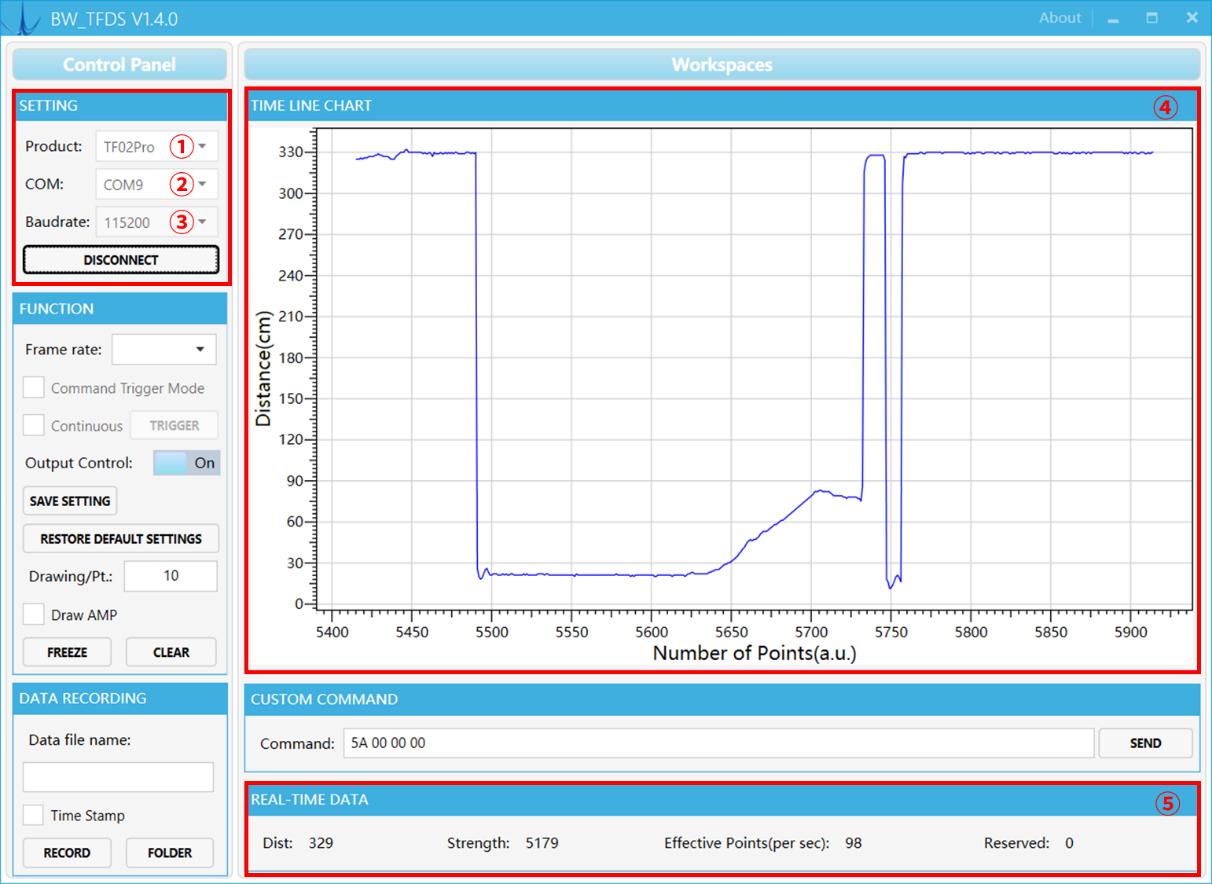The image size is (1212, 884).
Task: Click the Dist value 329
Action: [x=321, y=843]
